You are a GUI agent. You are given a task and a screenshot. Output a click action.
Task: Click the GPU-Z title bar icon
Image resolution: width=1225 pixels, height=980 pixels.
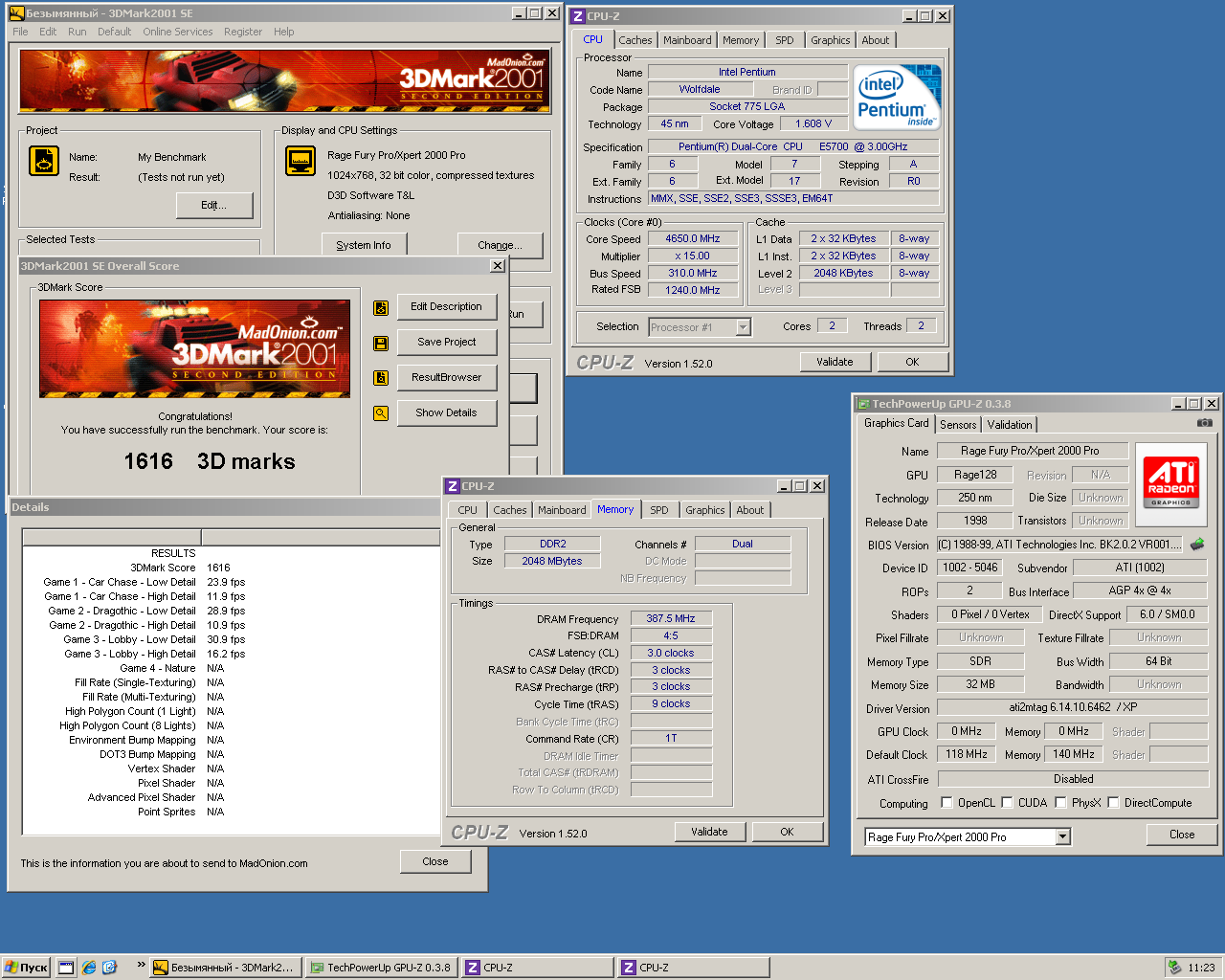862,404
